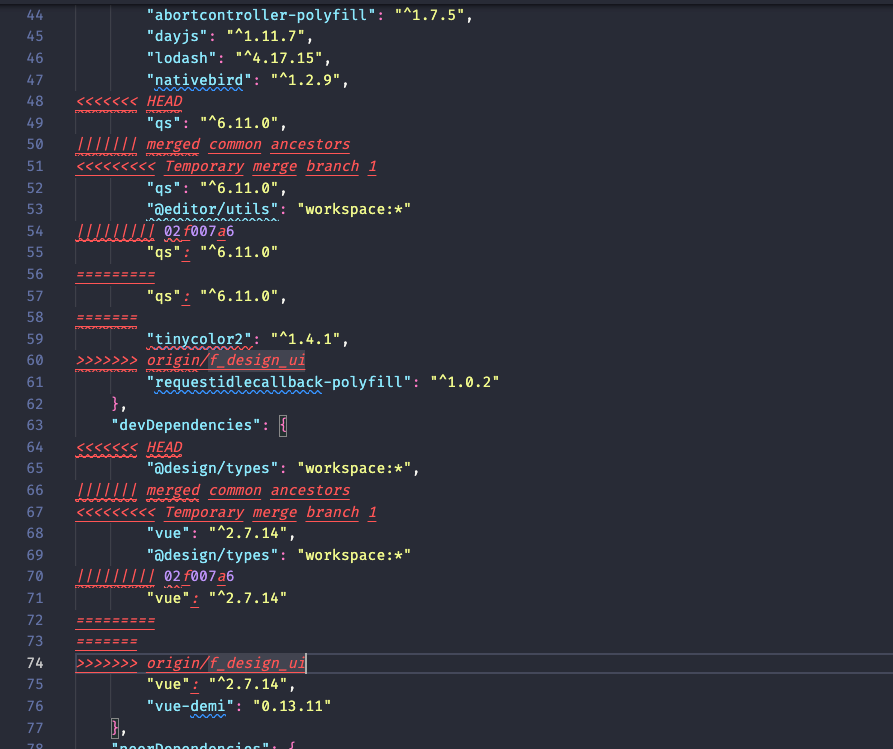The image size is (893, 749).
Task: Select the 'origin/f_design_ui' marker on line 60
Action: (226, 360)
